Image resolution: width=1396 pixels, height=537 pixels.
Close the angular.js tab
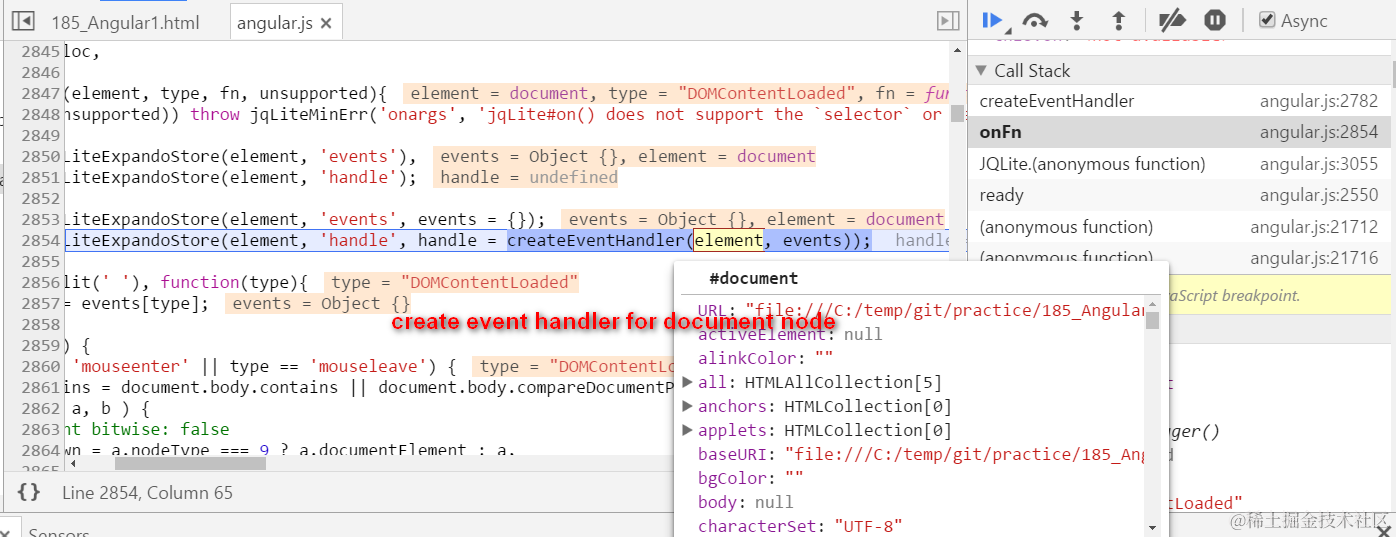pos(324,23)
